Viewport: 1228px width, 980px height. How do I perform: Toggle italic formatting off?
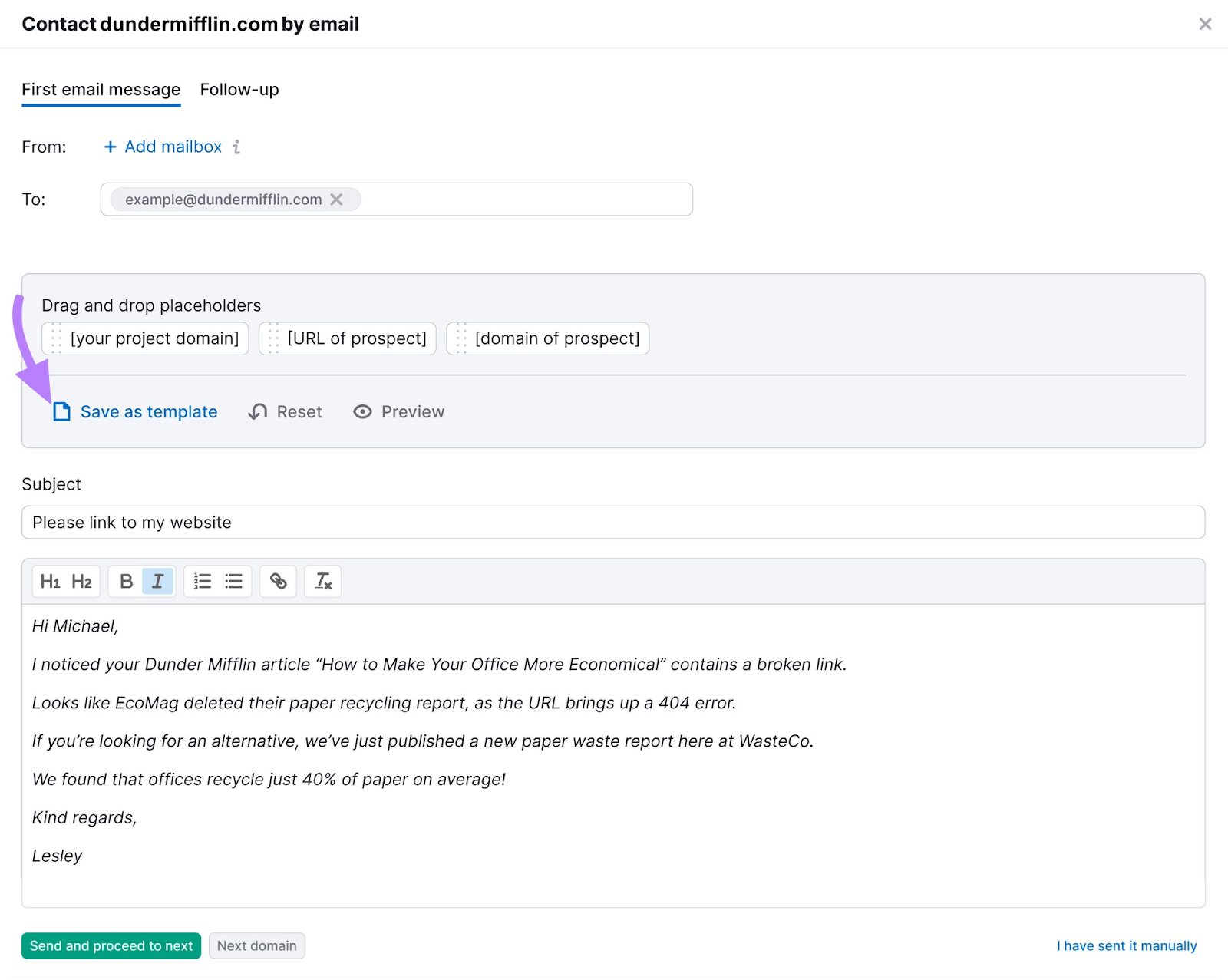(157, 581)
